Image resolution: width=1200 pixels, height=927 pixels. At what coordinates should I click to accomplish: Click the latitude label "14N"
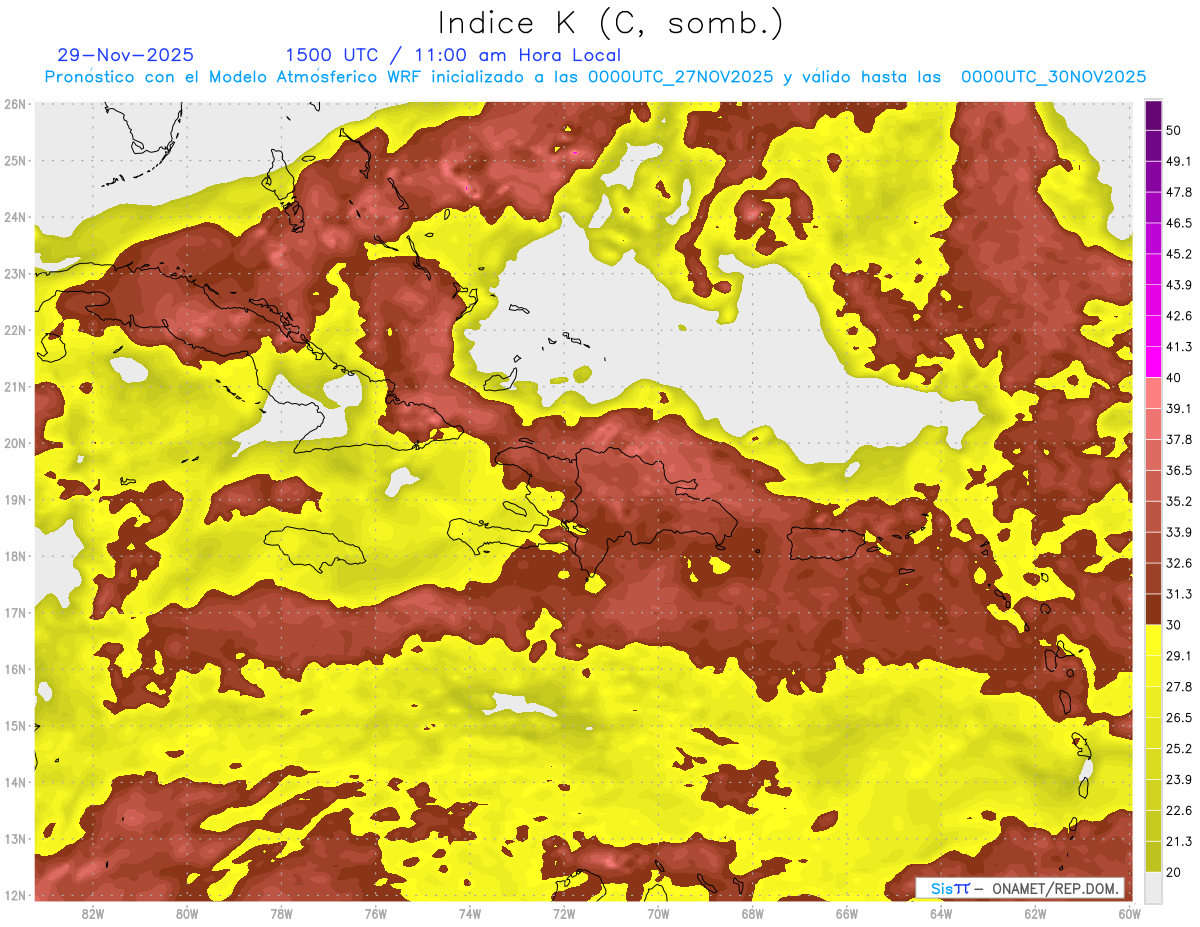pyautogui.click(x=15, y=782)
